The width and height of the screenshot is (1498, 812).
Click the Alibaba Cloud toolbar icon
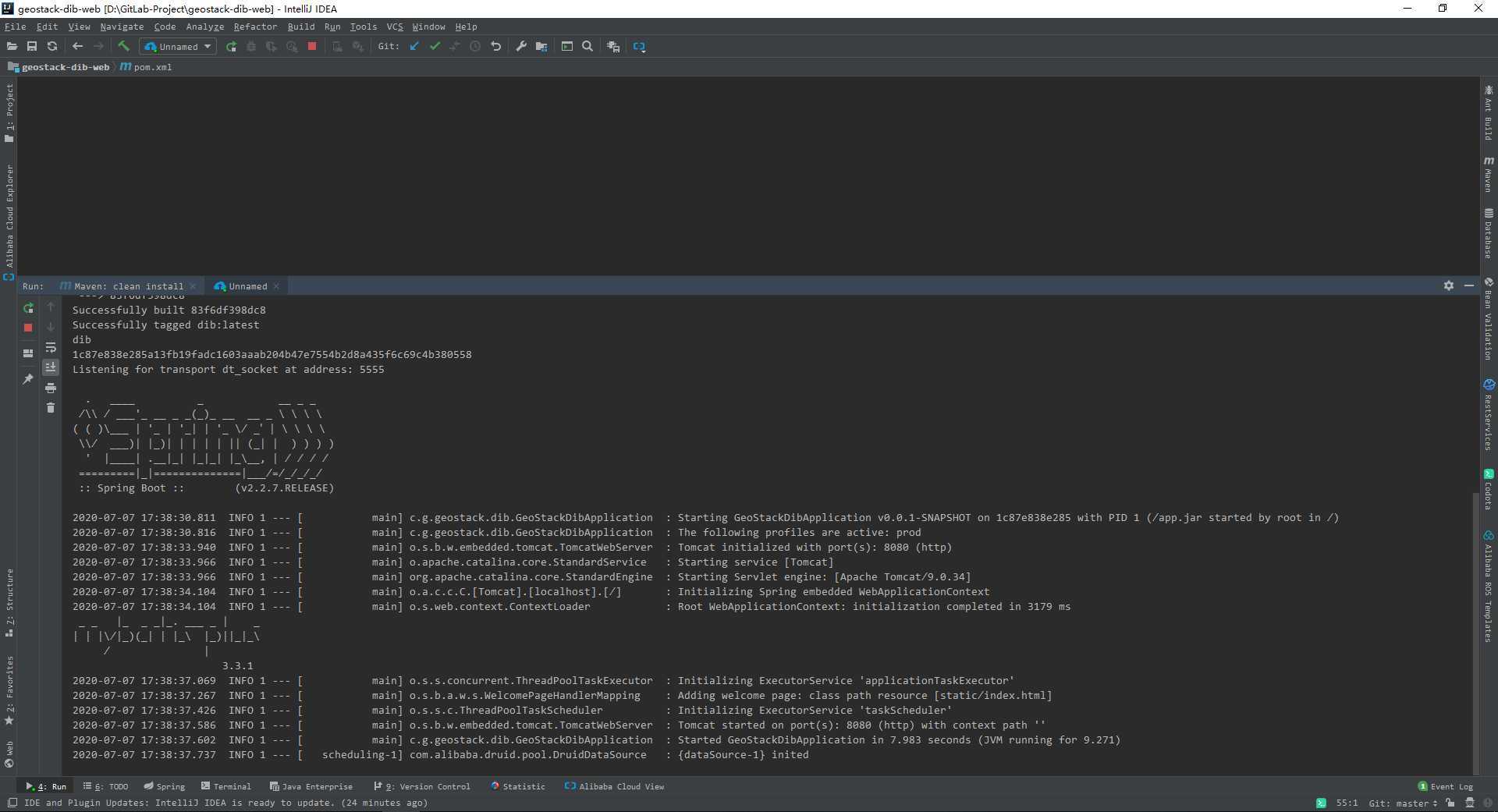click(639, 47)
